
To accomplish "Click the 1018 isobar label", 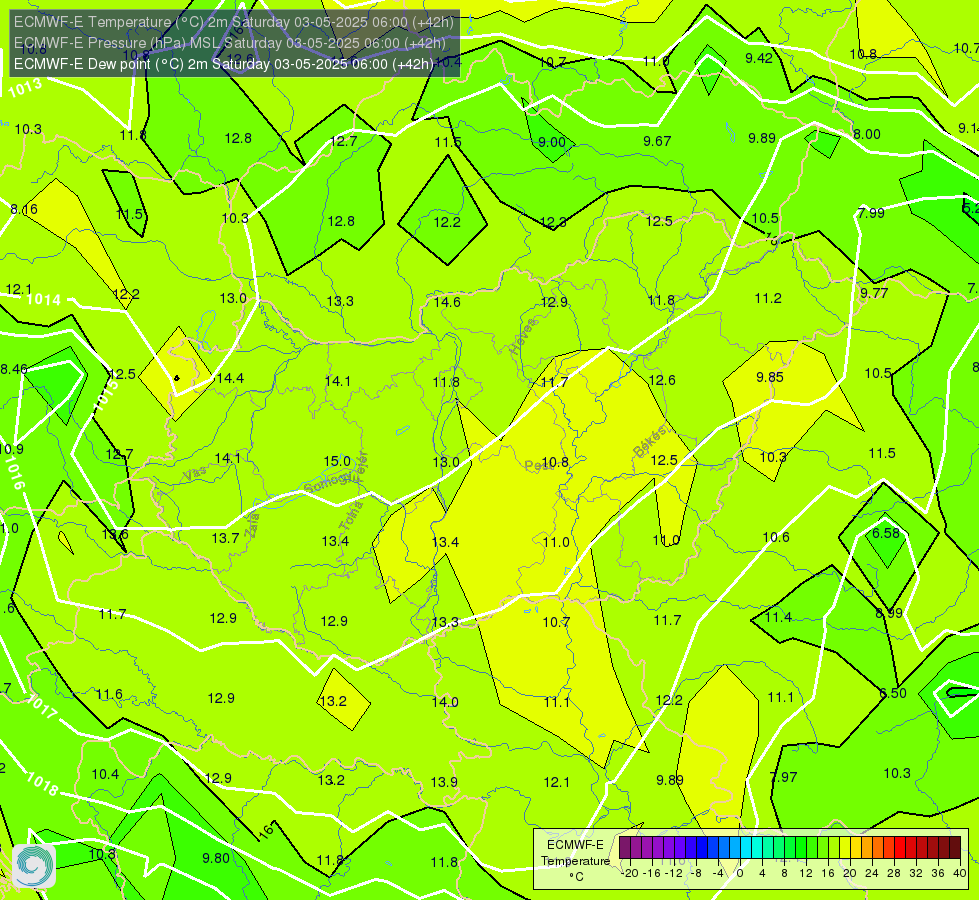I will (x=42, y=784).
